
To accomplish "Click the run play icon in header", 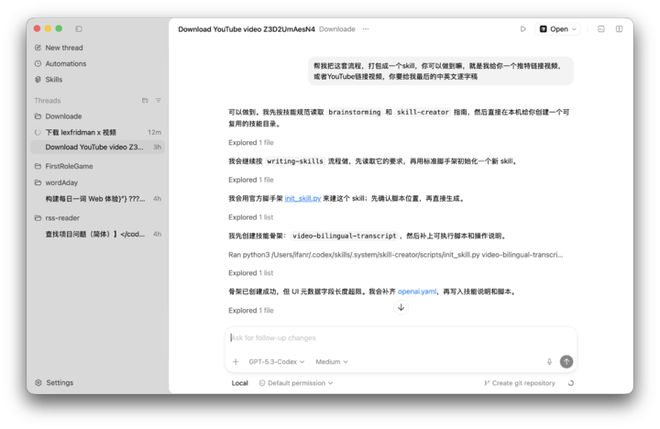I will click(523, 29).
